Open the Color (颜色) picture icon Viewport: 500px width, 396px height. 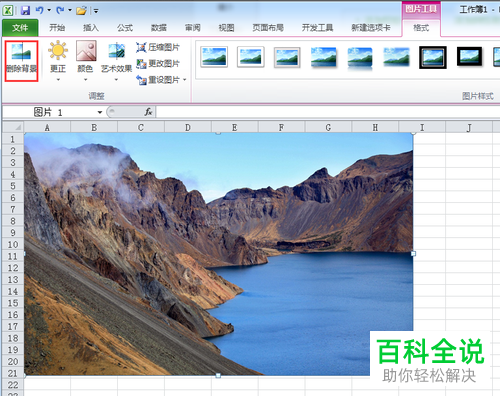coord(86,51)
